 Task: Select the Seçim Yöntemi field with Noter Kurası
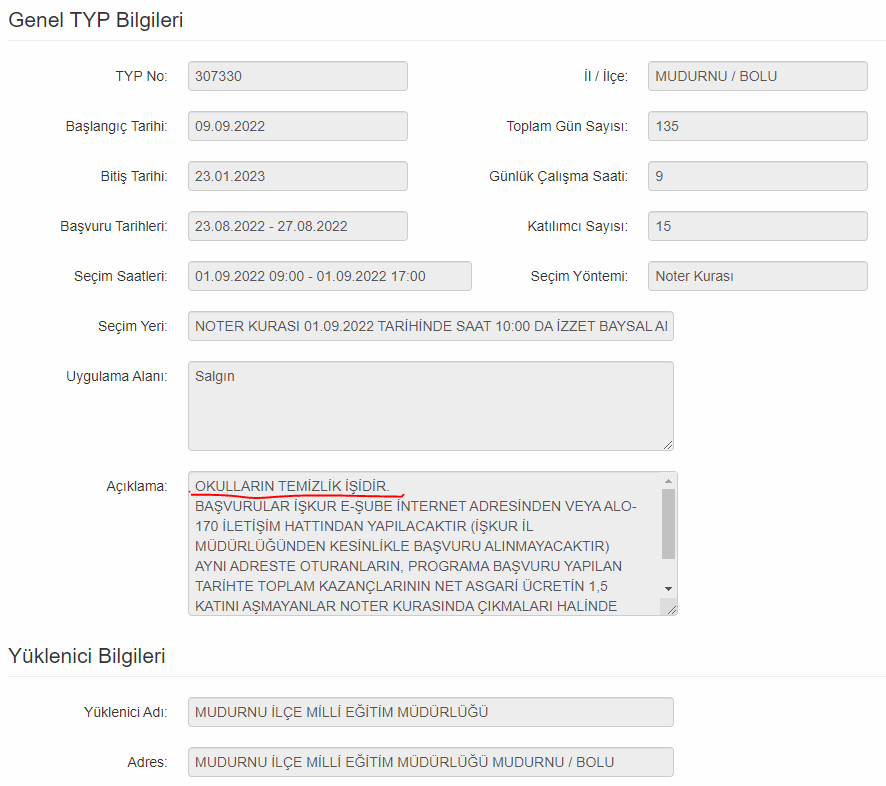[757, 276]
